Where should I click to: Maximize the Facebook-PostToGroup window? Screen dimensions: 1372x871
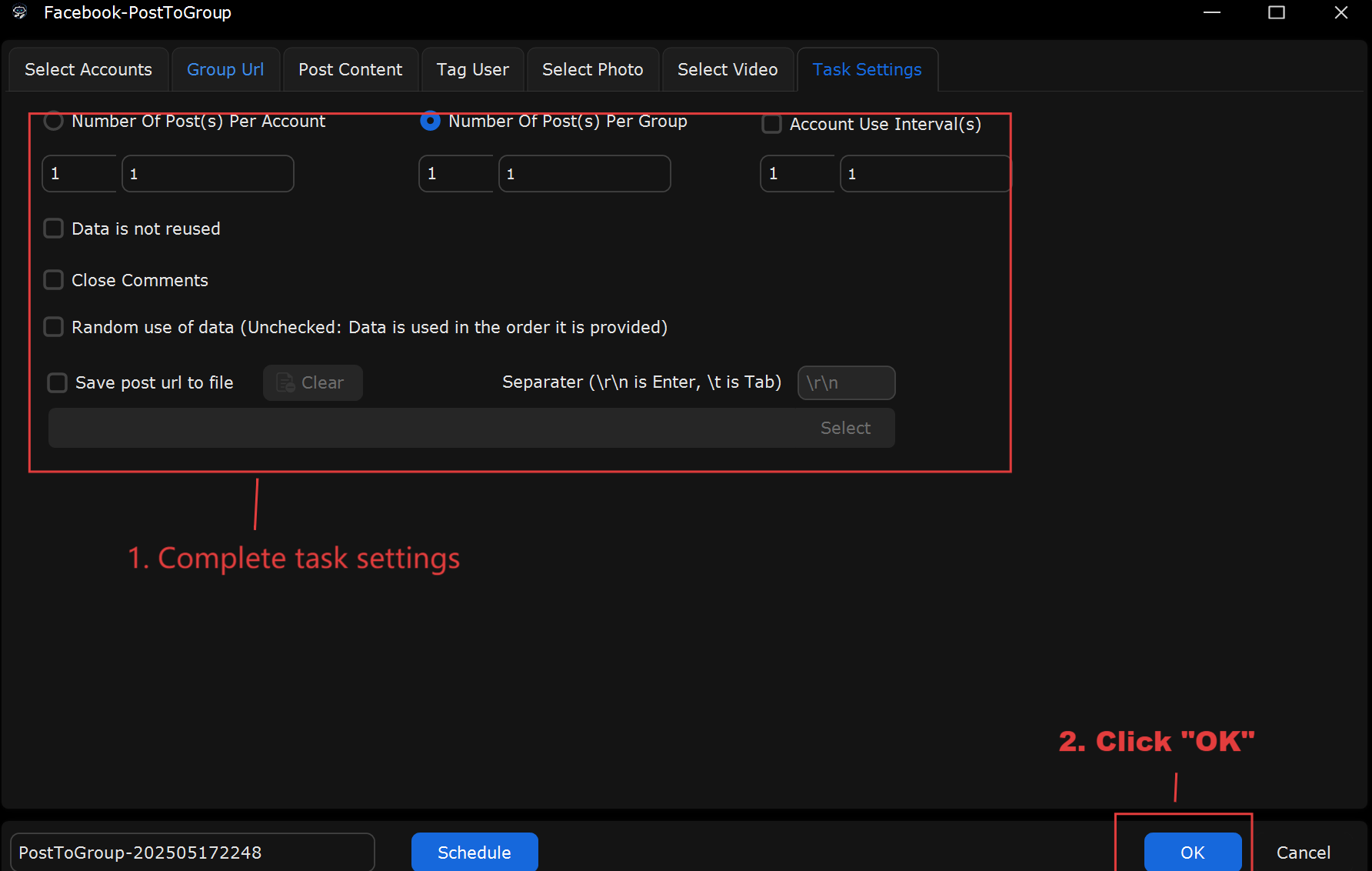[x=1277, y=12]
